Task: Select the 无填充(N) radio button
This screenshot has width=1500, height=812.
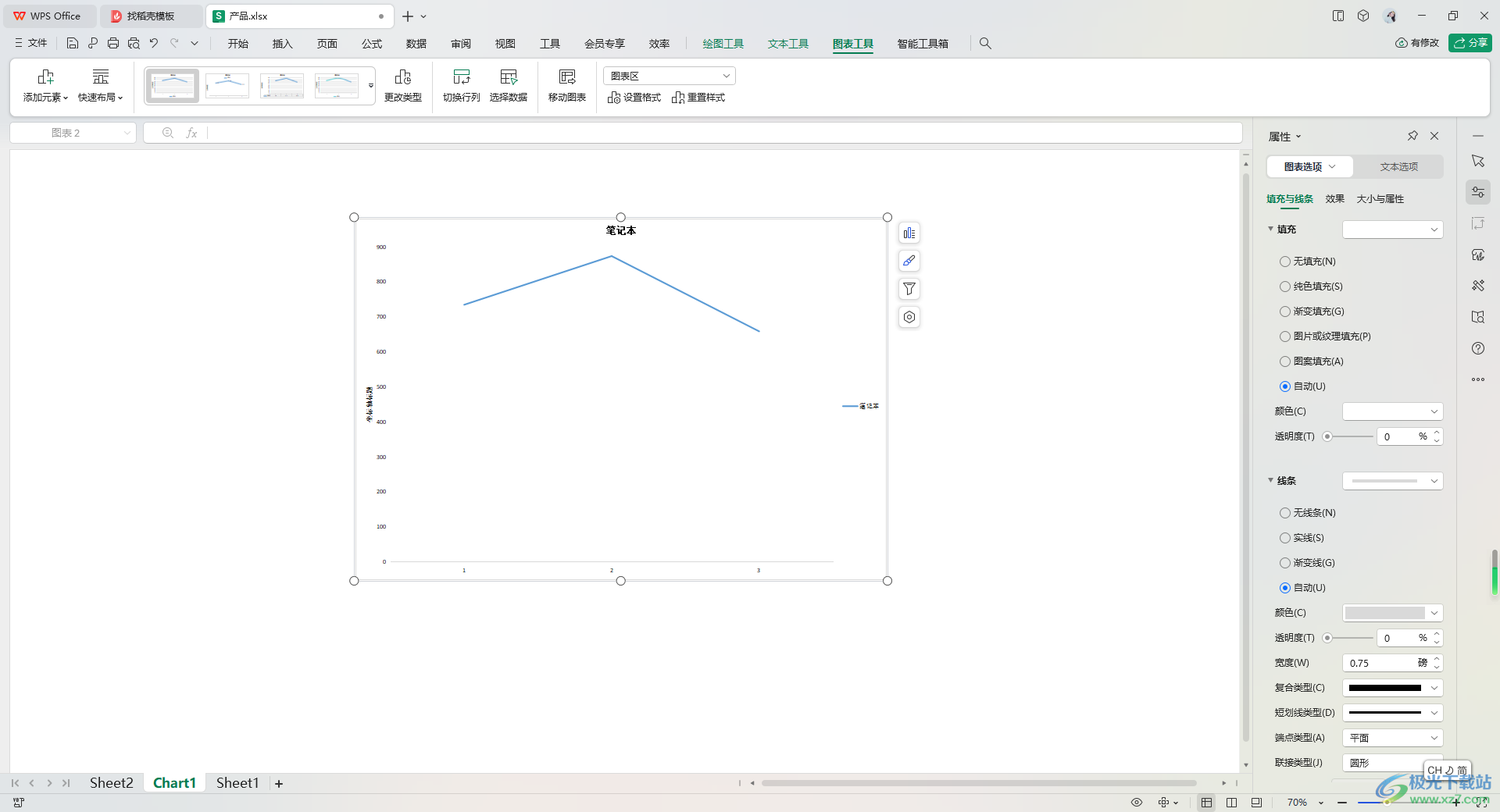Action: coord(1285,262)
